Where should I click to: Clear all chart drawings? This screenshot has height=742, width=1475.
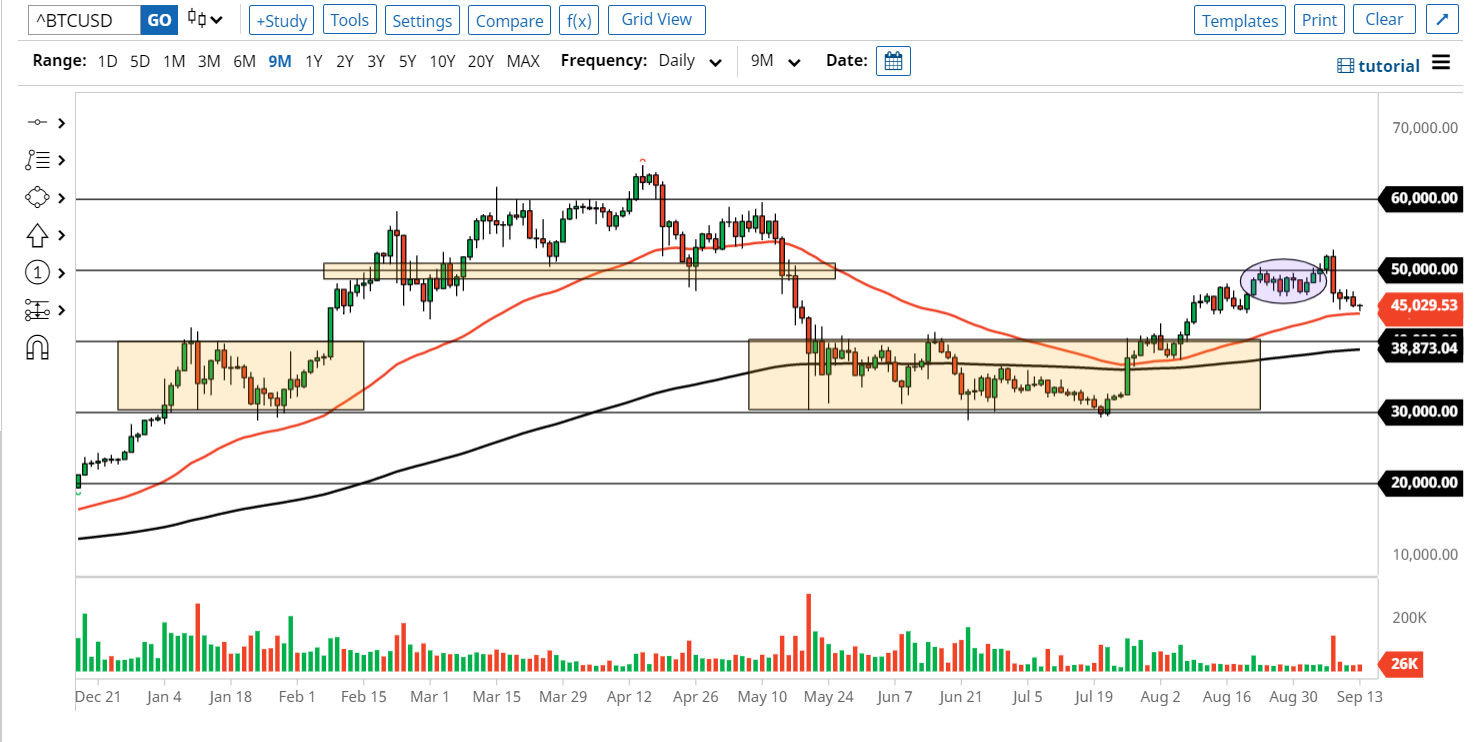[x=1384, y=19]
